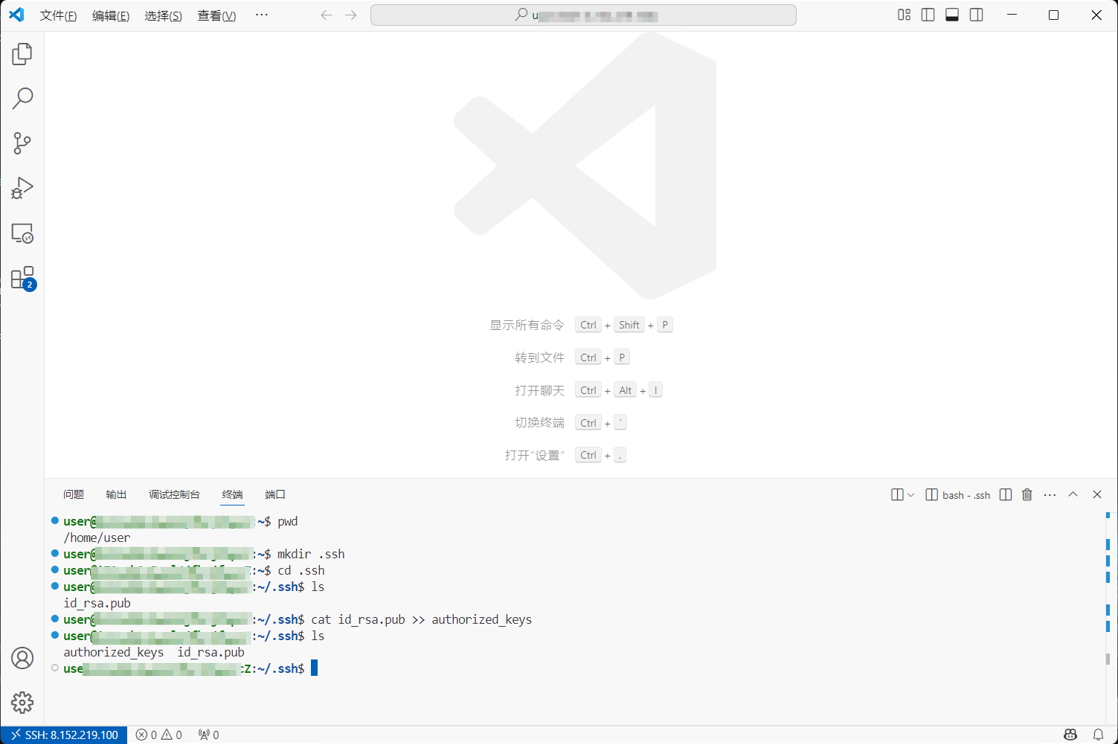1118x744 pixels.
Task: Go forward with the right arrow
Action: 350,15
